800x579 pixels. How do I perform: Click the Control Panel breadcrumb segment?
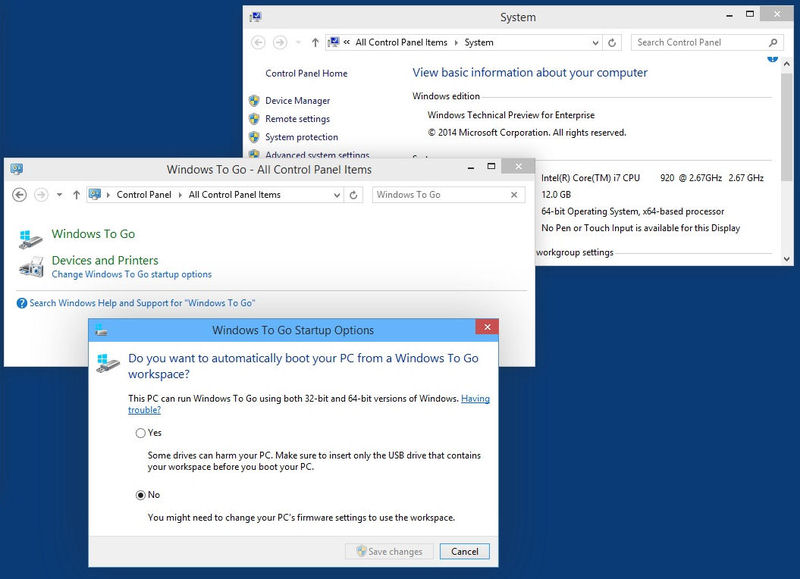(x=144, y=195)
